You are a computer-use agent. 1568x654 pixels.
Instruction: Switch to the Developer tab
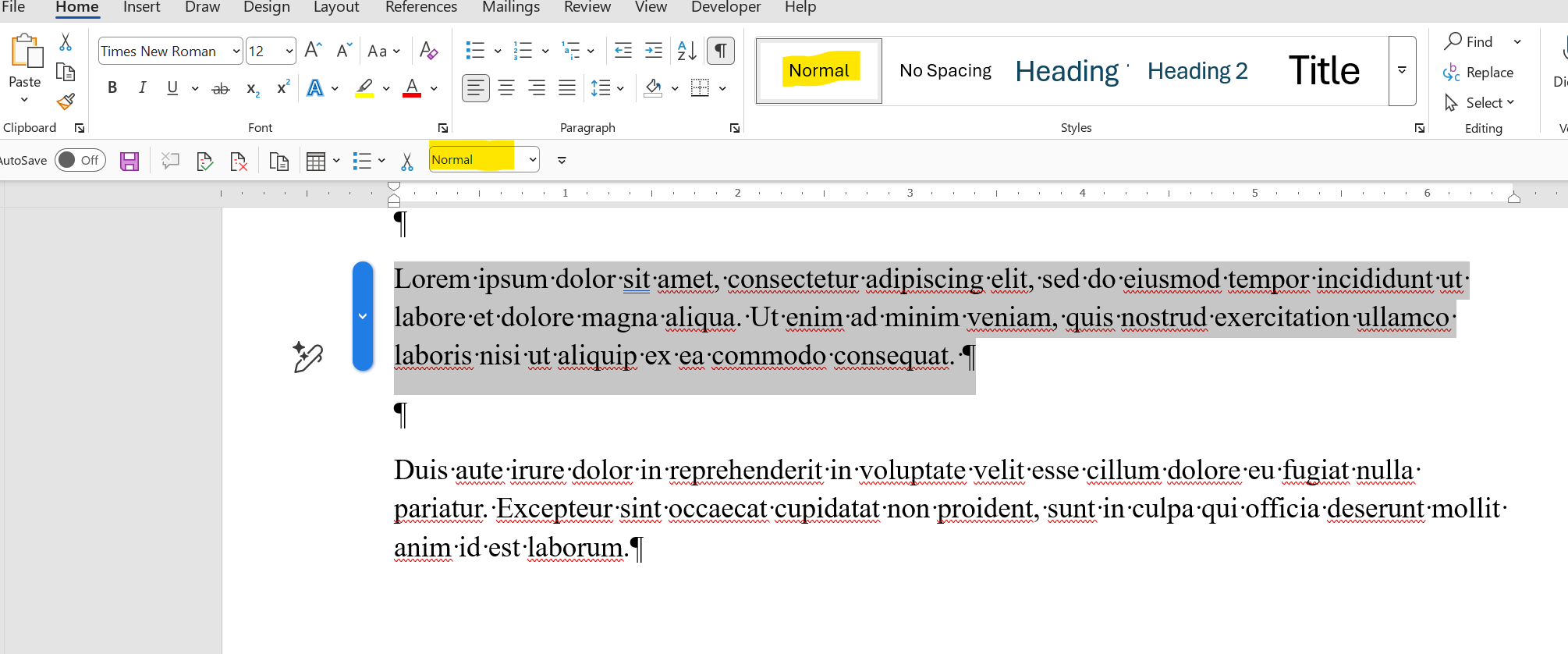point(725,8)
